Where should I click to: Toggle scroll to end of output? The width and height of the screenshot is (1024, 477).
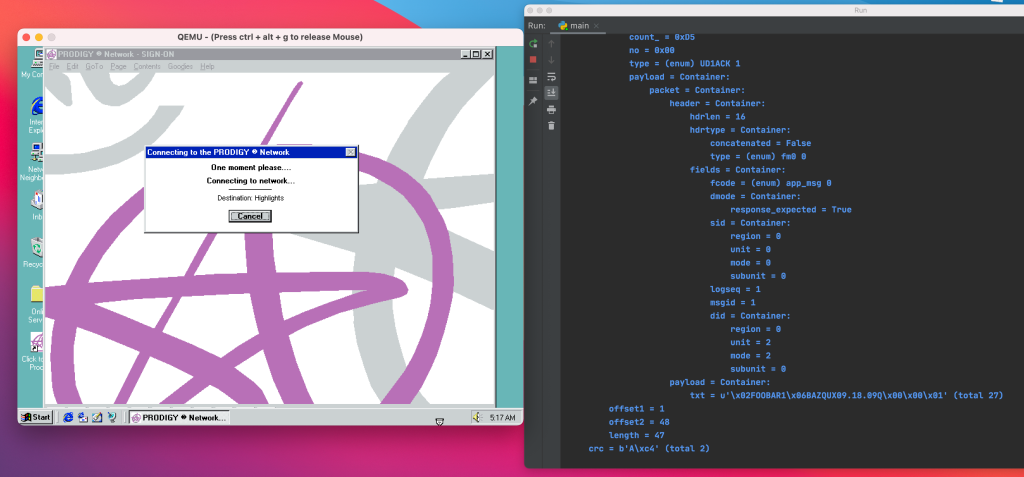pos(551,93)
